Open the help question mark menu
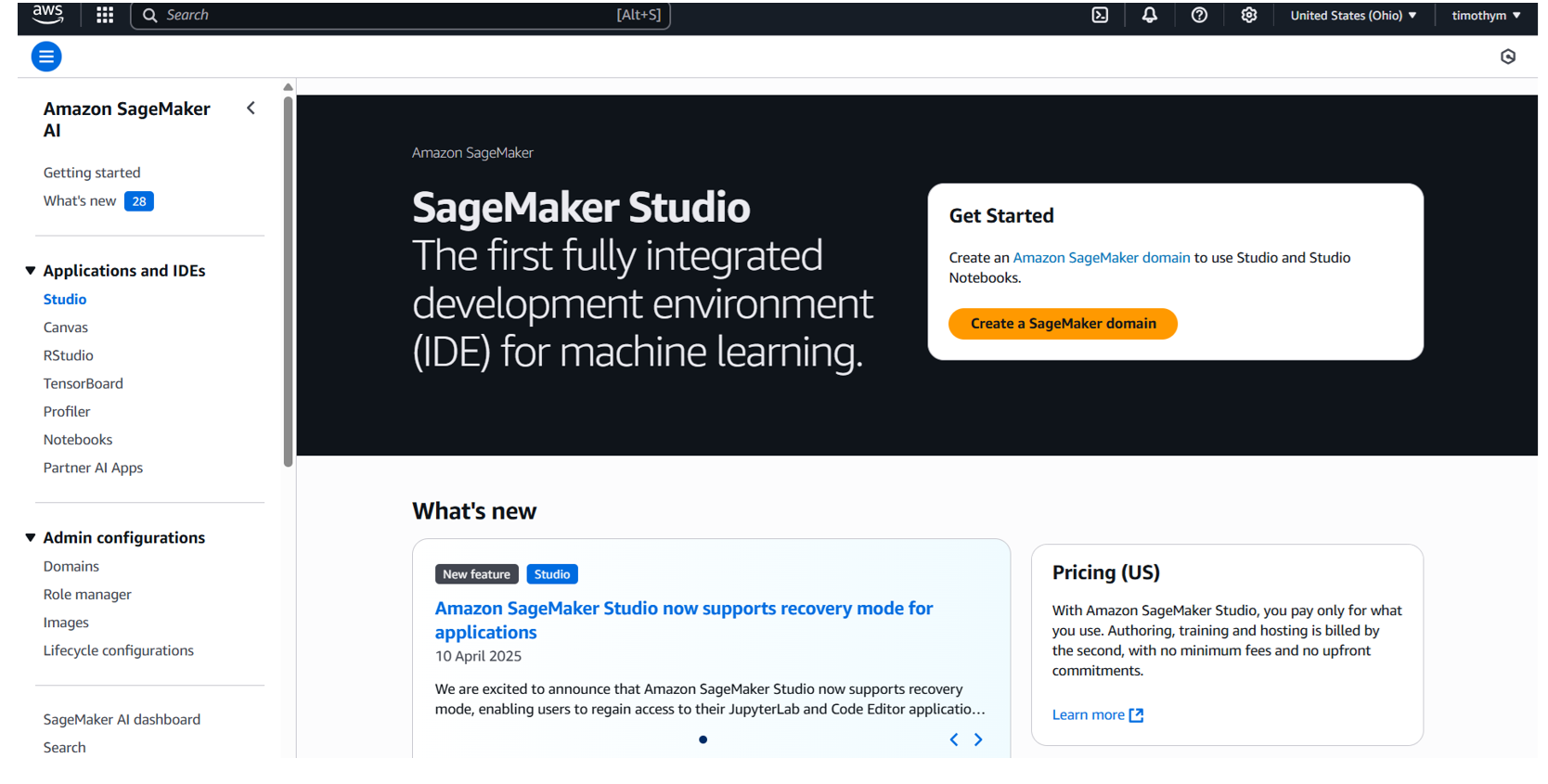The height and width of the screenshot is (784, 1548). pos(1199,15)
